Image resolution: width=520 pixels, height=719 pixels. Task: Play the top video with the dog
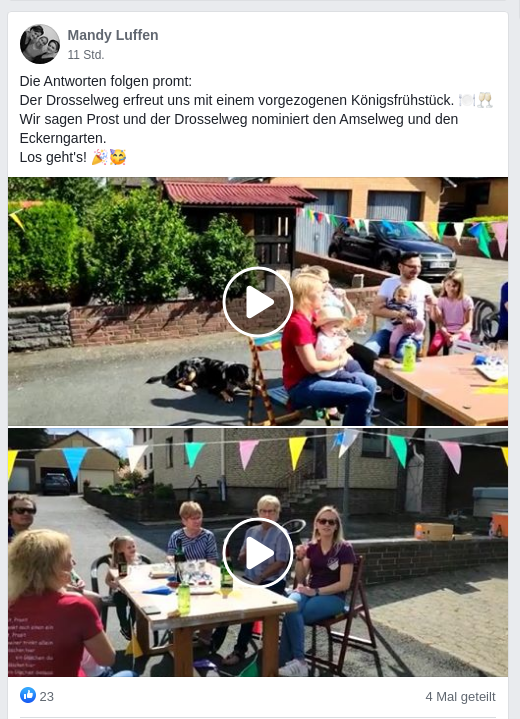click(x=258, y=302)
